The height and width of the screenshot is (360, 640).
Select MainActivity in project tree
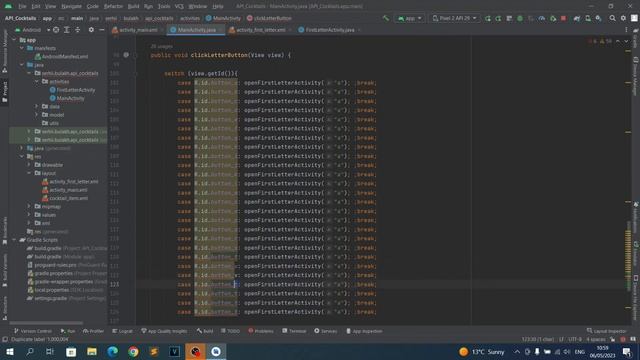point(67,98)
